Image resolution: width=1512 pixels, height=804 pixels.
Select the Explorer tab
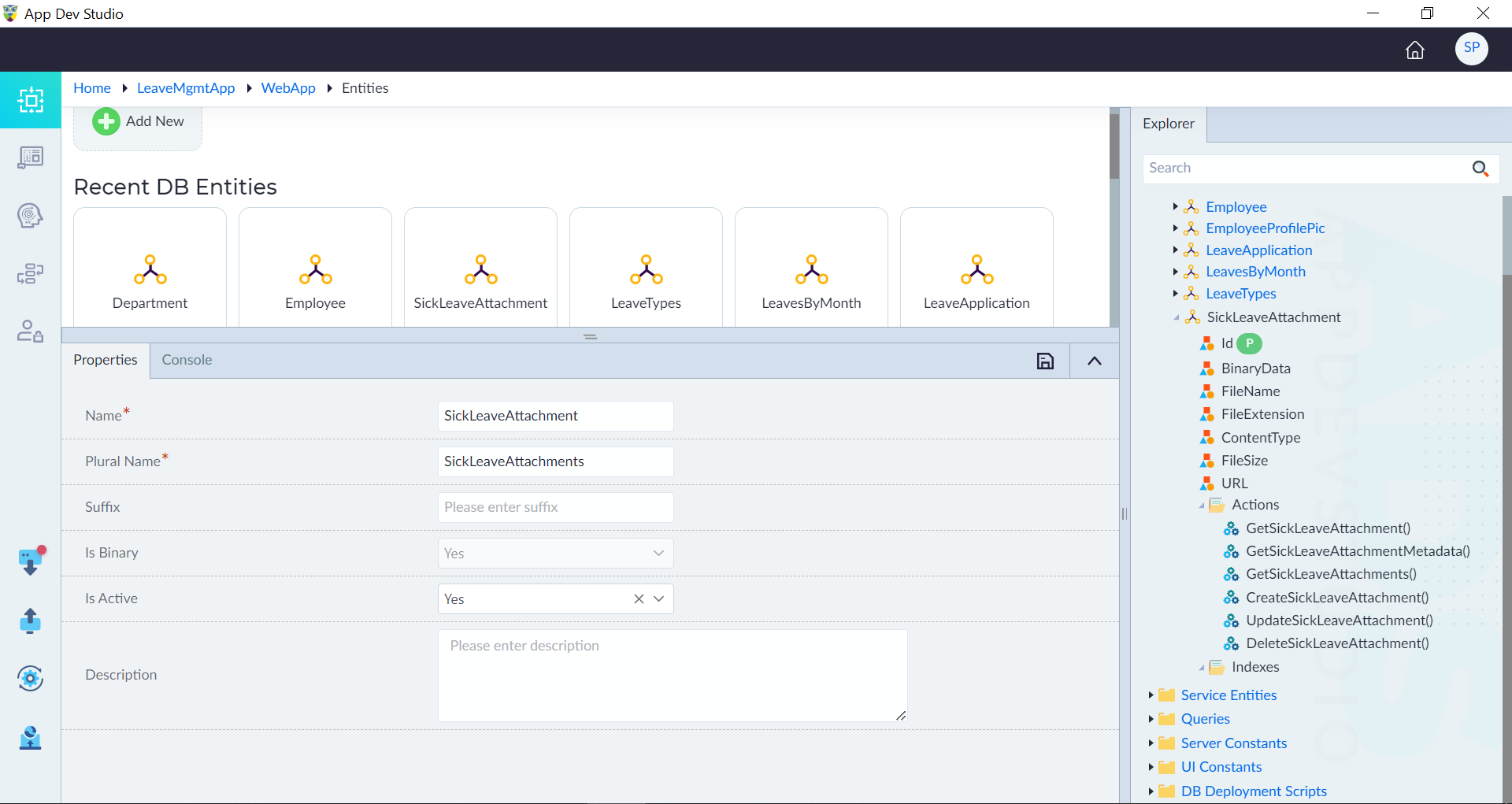[1169, 124]
